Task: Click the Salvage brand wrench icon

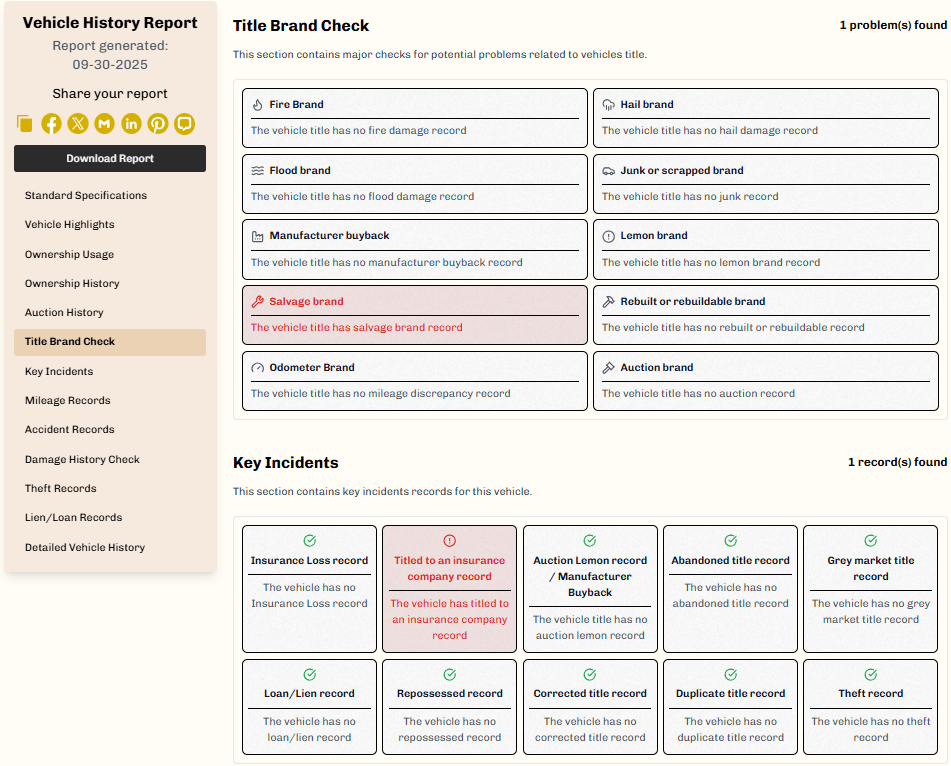Action: click(x=257, y=301)
